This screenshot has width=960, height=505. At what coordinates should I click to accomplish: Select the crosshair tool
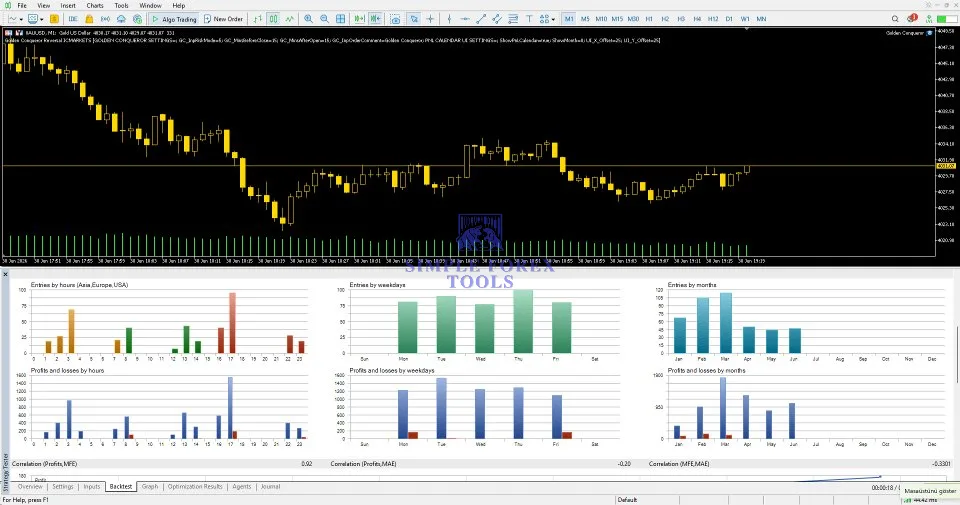pos(430,19)
